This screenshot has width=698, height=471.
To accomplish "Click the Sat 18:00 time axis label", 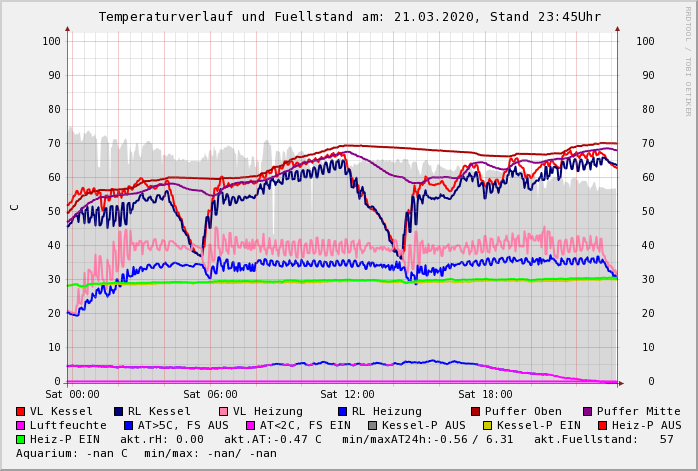I will coord(485,395).
